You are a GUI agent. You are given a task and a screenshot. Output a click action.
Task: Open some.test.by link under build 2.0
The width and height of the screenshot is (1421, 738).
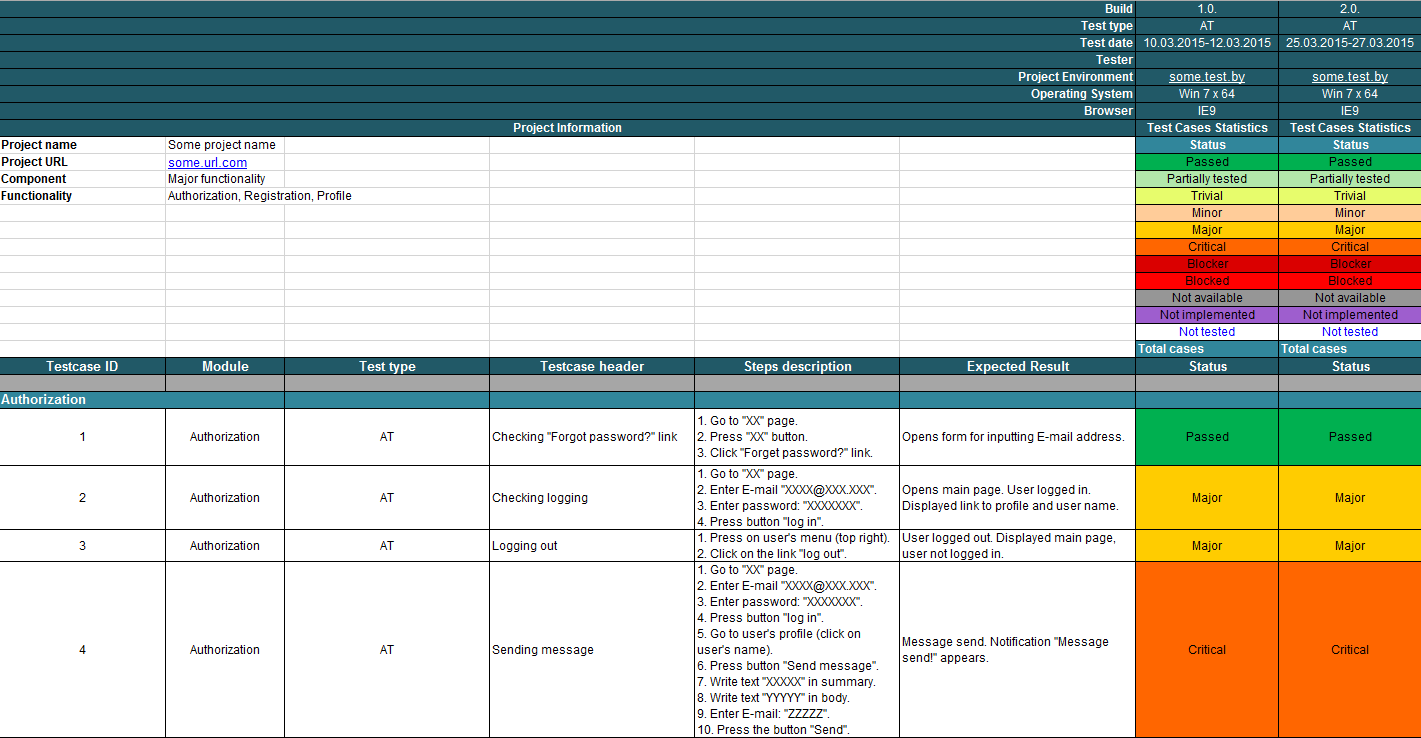click(x=1350, y=77)
